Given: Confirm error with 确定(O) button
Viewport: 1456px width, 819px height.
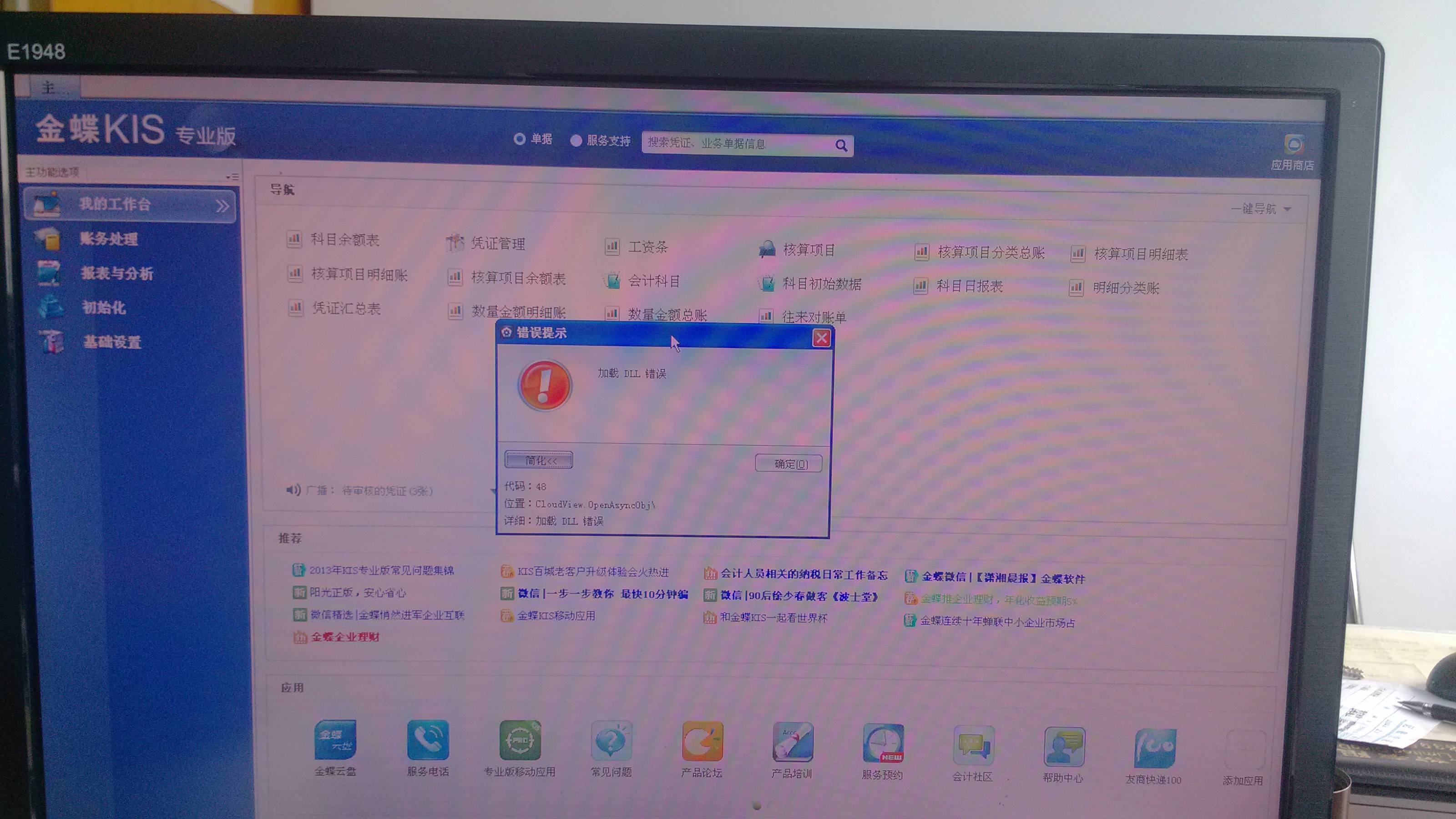Looking at the screenshot, I should coord(789,464).
